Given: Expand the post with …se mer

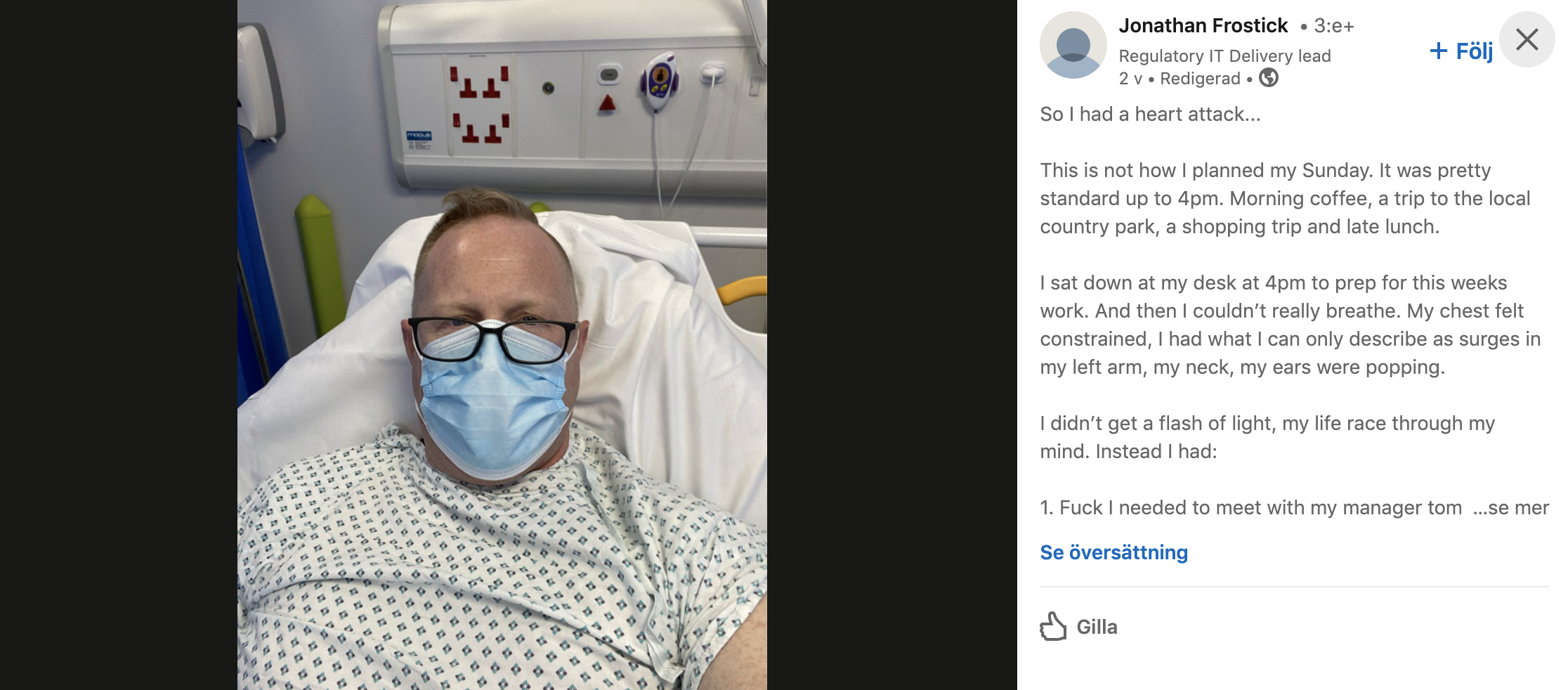Looking at the screenshot, I should [x=1510, y=507].
